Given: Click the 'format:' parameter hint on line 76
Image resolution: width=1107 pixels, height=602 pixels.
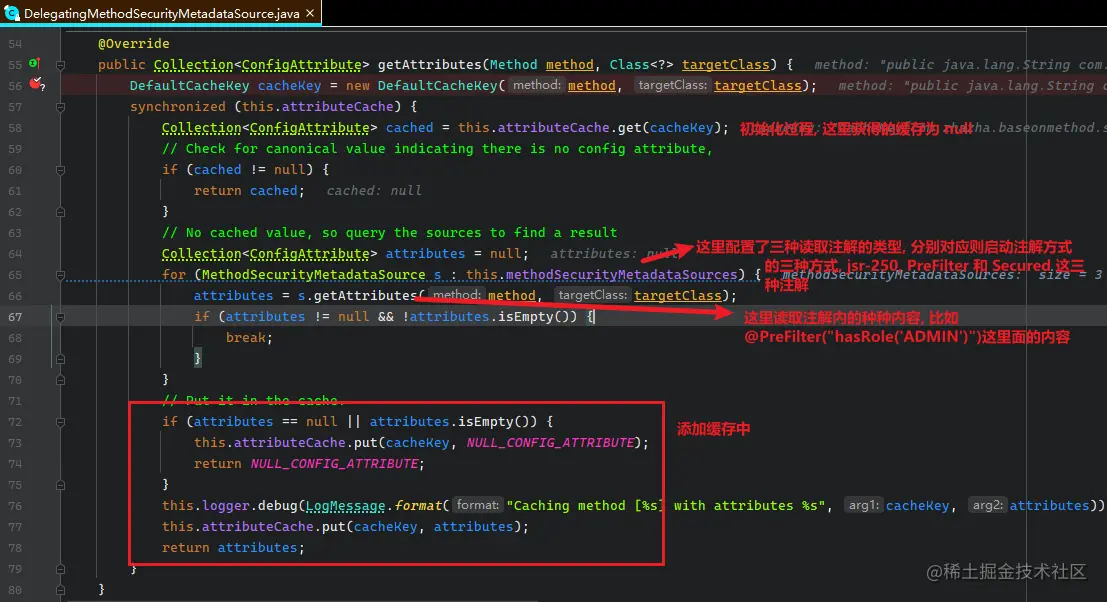Looking at the screenshot, I should (477, 505).
